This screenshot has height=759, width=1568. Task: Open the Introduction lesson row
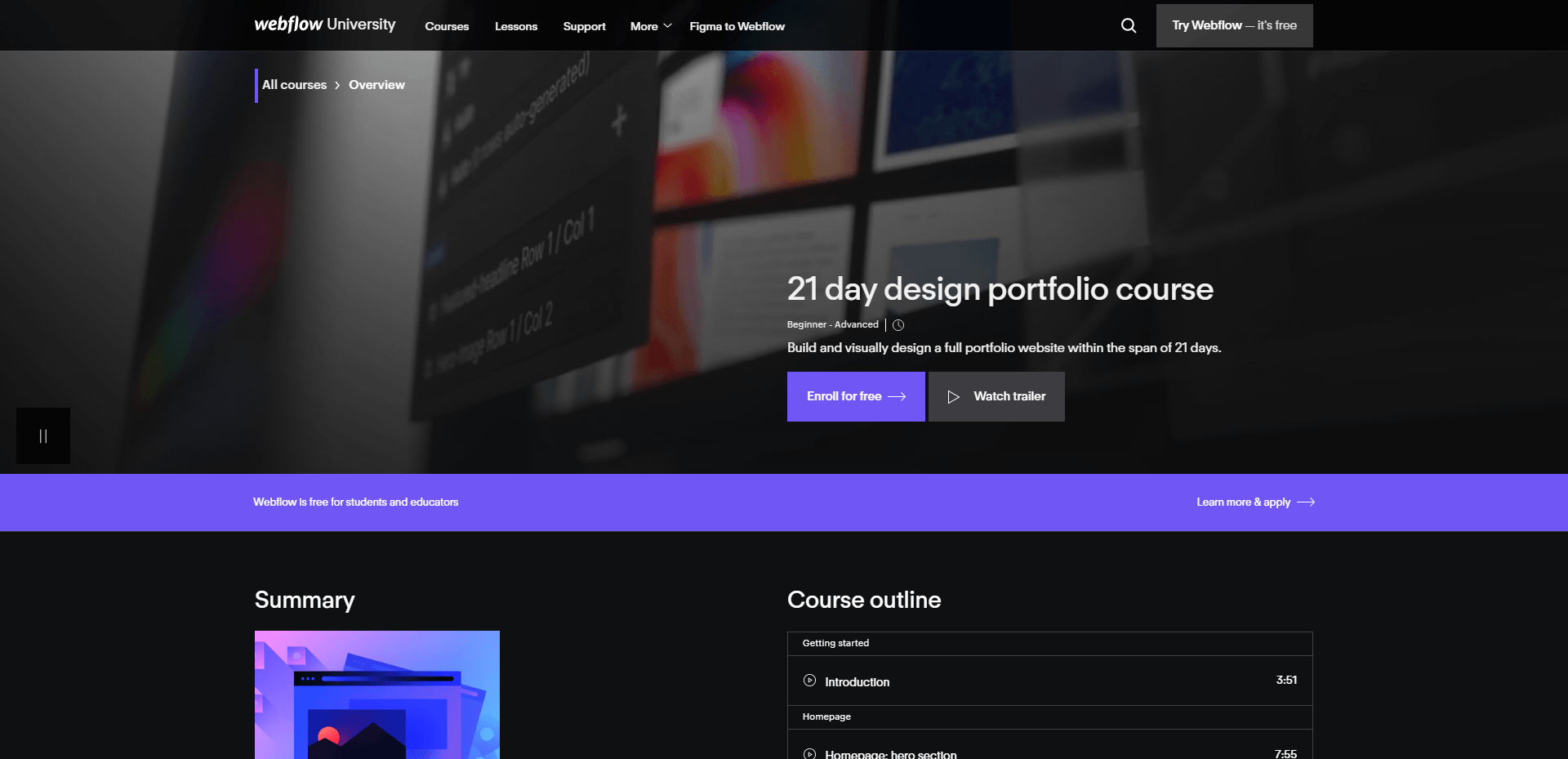(1049, 681)
